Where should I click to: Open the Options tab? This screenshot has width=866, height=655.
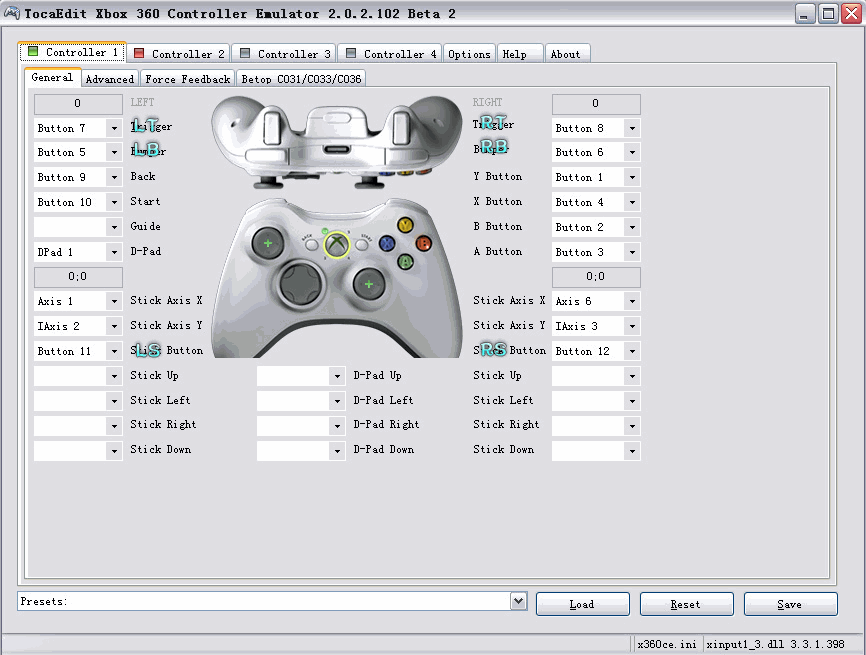(469, 54)
